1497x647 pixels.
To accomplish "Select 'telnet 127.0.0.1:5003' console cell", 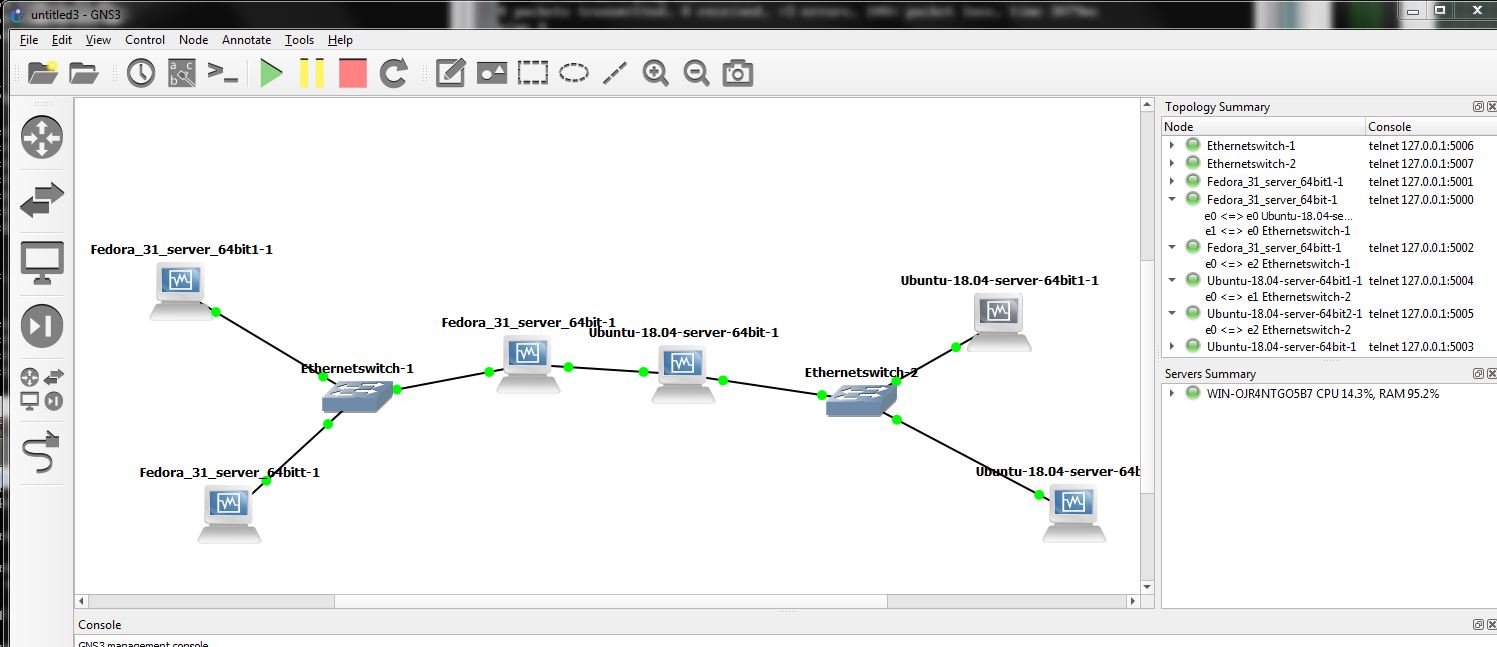I will point(1421,347).
